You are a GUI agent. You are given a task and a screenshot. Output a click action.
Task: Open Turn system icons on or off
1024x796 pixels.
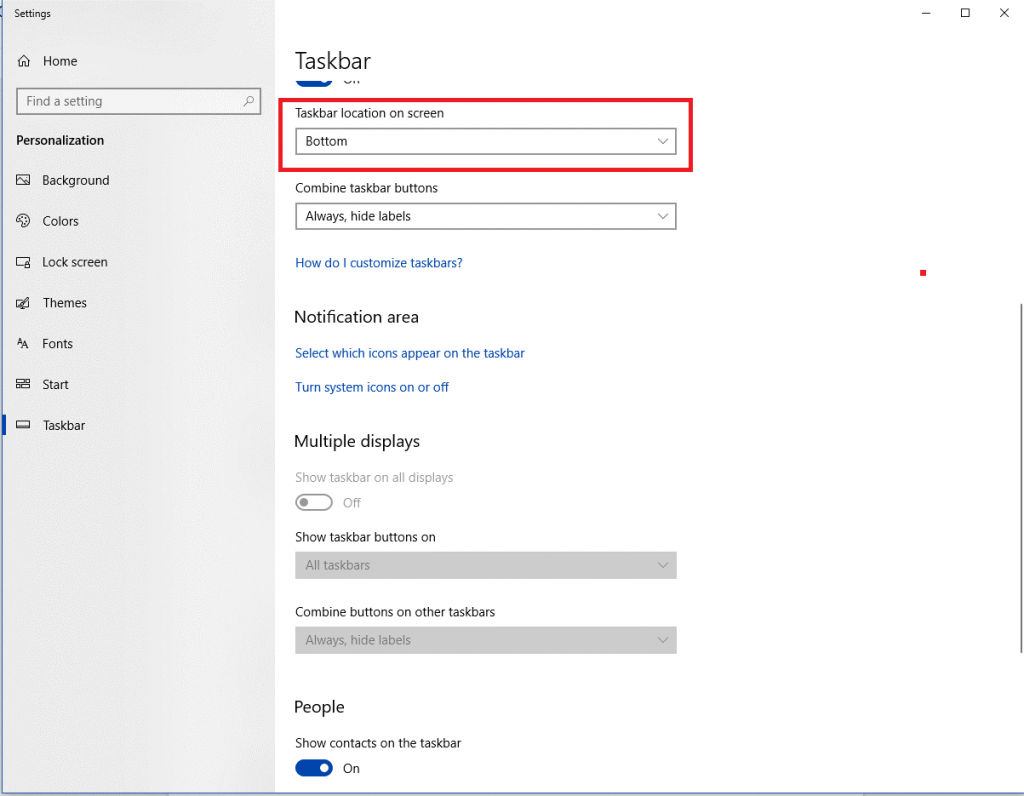pos(372,387)
